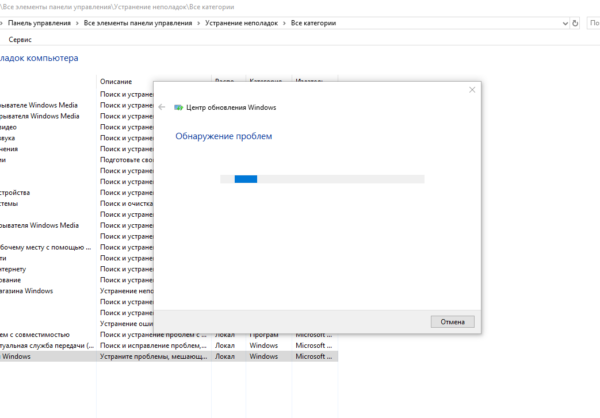Sort list by Описание column header
600x418 pixels.
coord(116,82)
